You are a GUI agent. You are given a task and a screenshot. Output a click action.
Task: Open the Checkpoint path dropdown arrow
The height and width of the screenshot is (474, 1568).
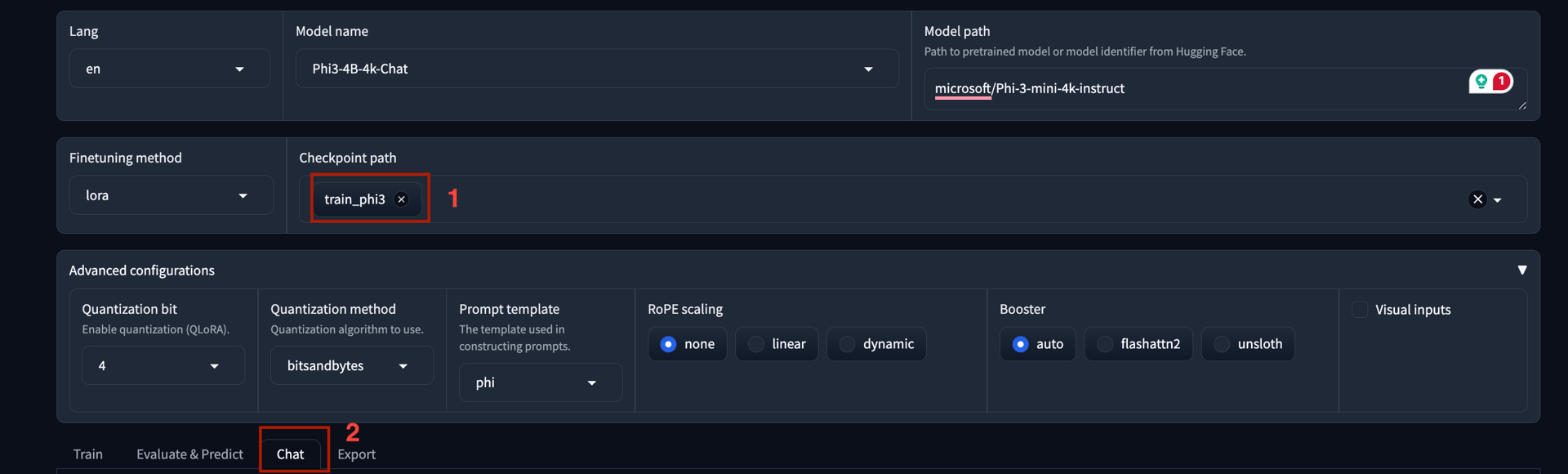[1498, 200]
